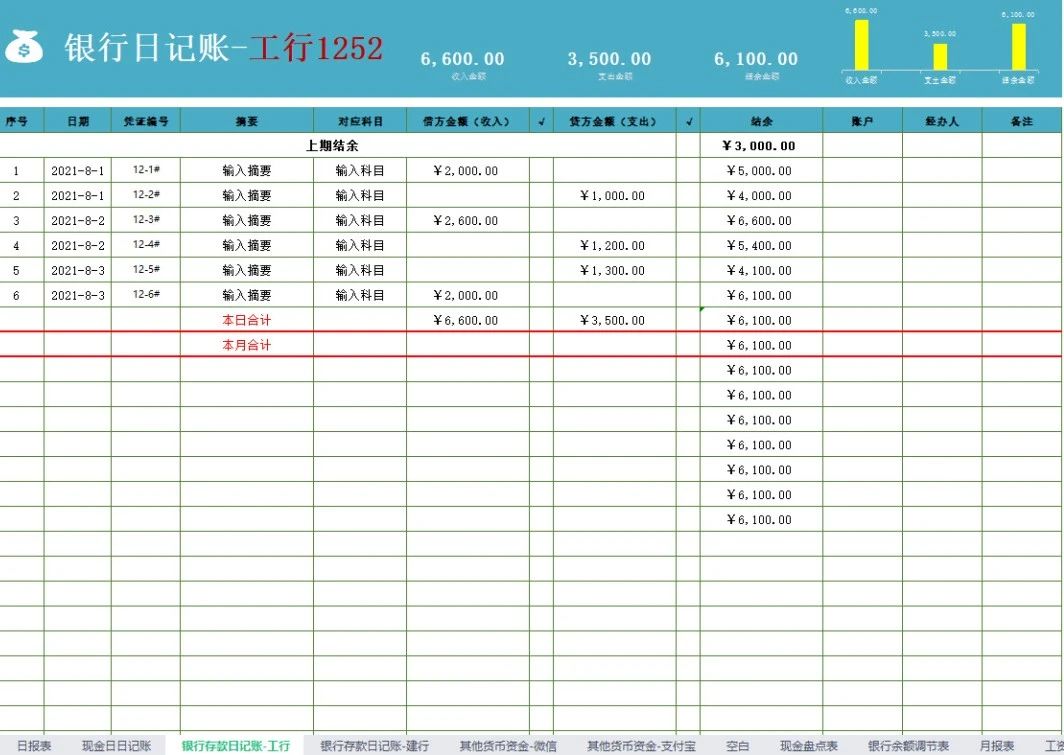Open the 银行存款日记账-建行 sheet tab
The height and width of the screenshot is (755, 1064).
[x=374, y=745]
